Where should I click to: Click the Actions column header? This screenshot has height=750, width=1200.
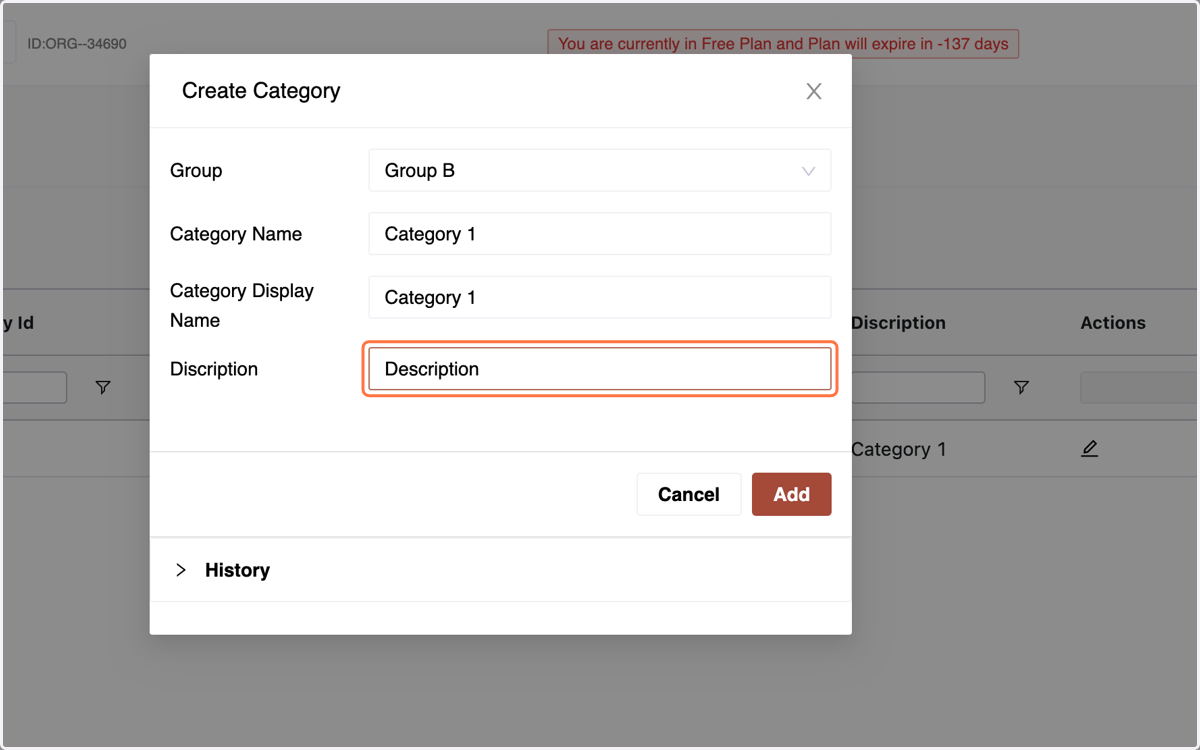click(x=1113, y=323)
